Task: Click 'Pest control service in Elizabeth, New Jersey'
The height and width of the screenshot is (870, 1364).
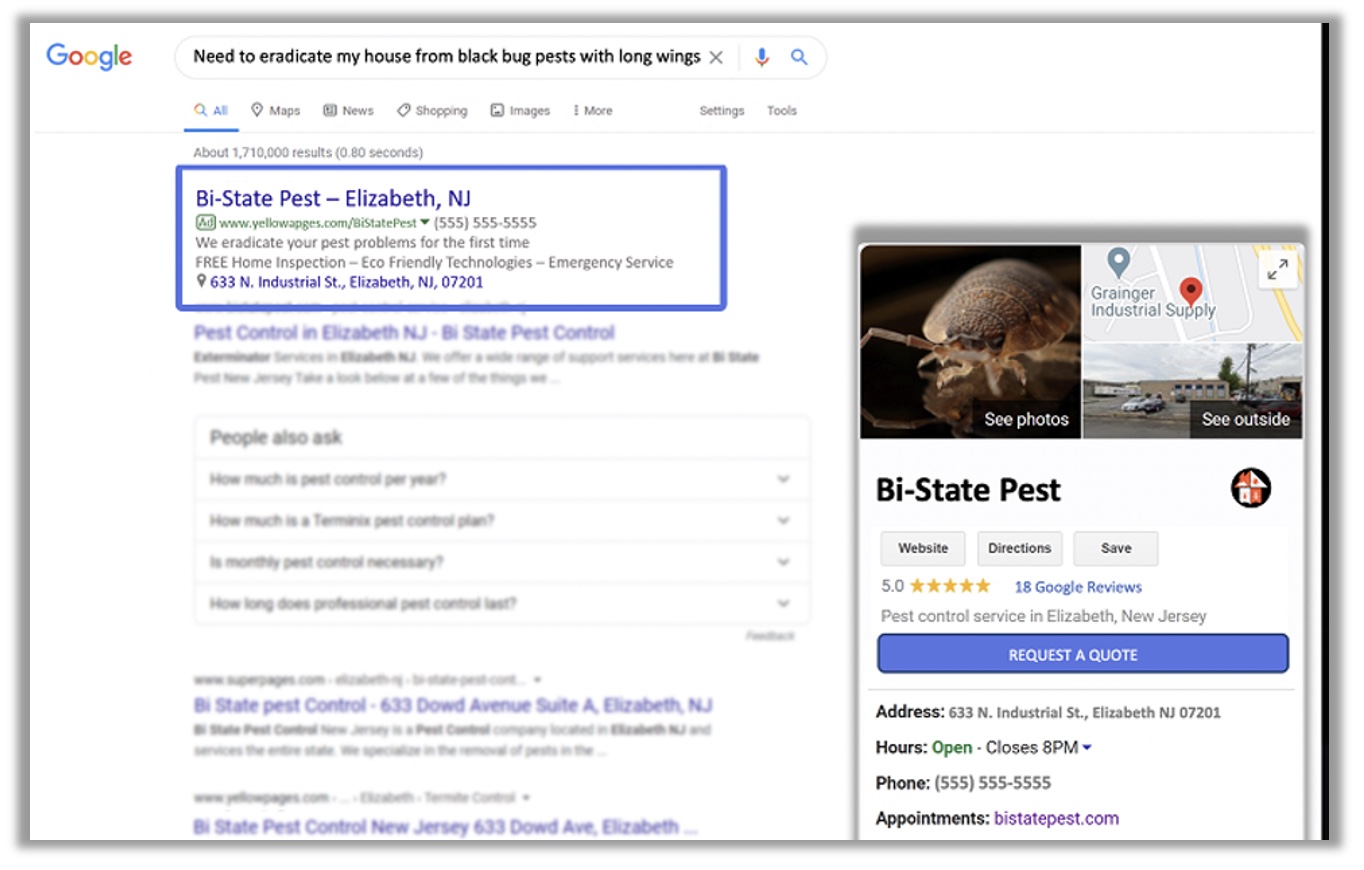Action: click(1044, 616)
